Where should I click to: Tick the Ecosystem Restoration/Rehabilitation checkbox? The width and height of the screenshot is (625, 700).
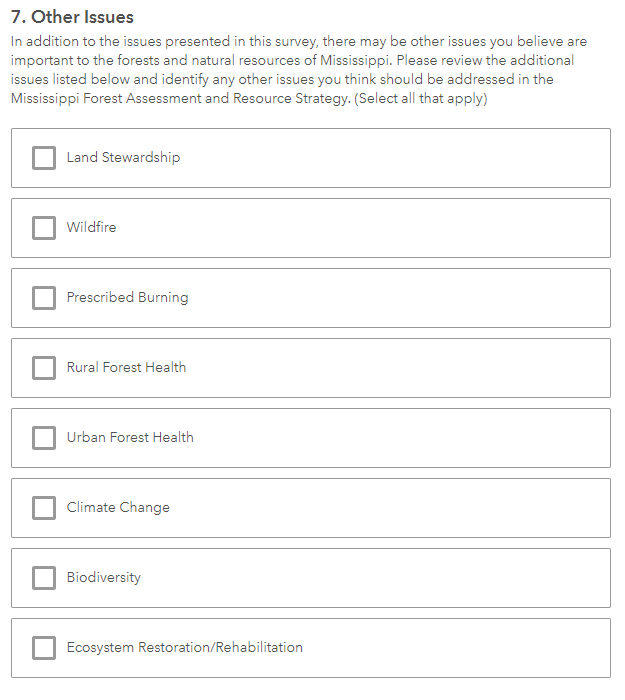coord(44,648)
